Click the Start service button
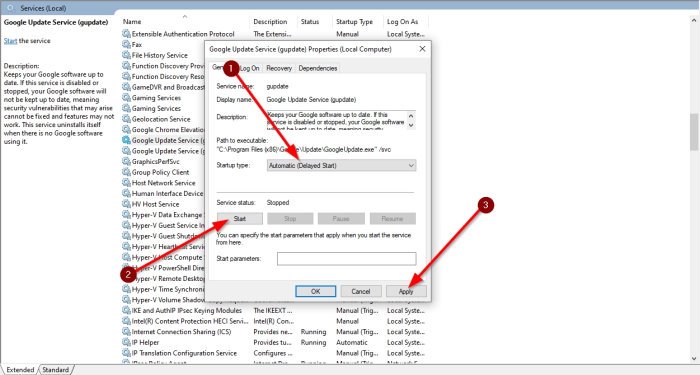700x375 pixels. (x=240, y=219)
